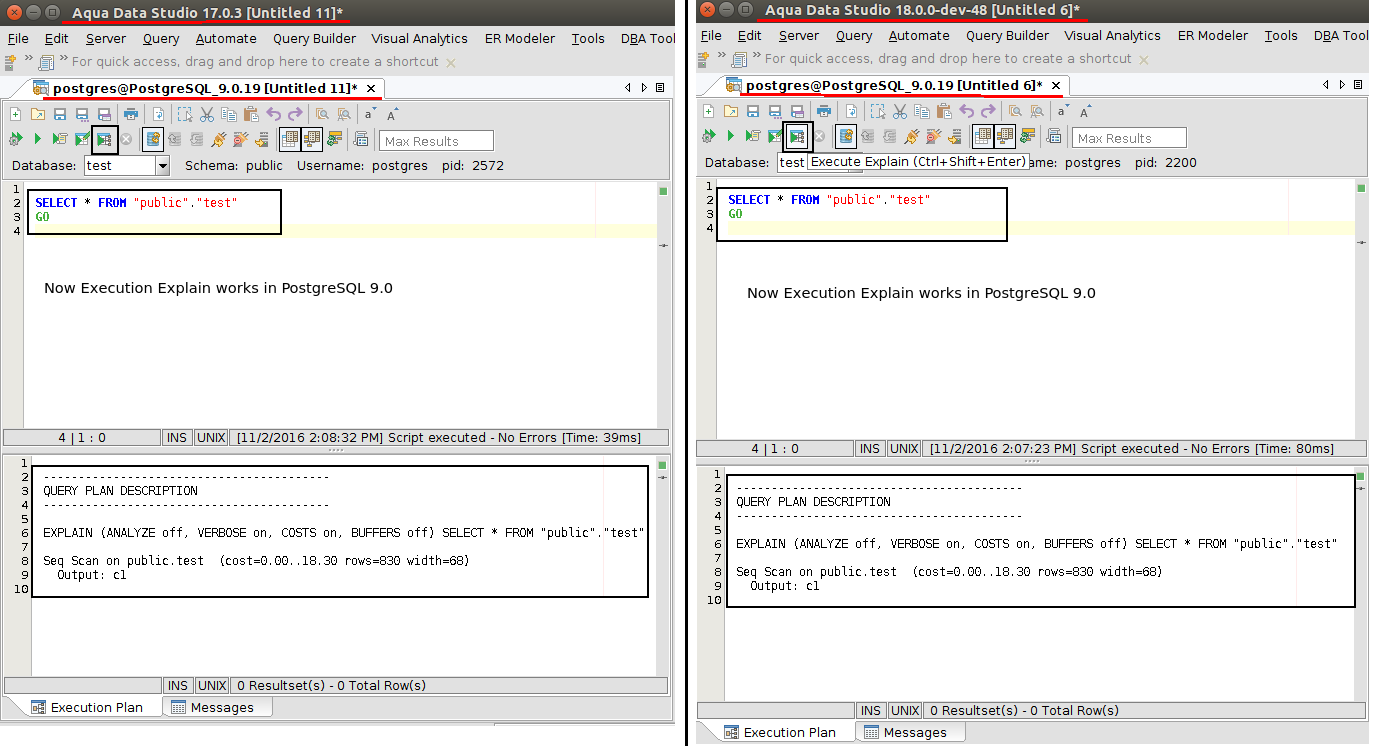
Task: Toggle the grid results view button in 18.0.0 window
Action: (983, 136)
